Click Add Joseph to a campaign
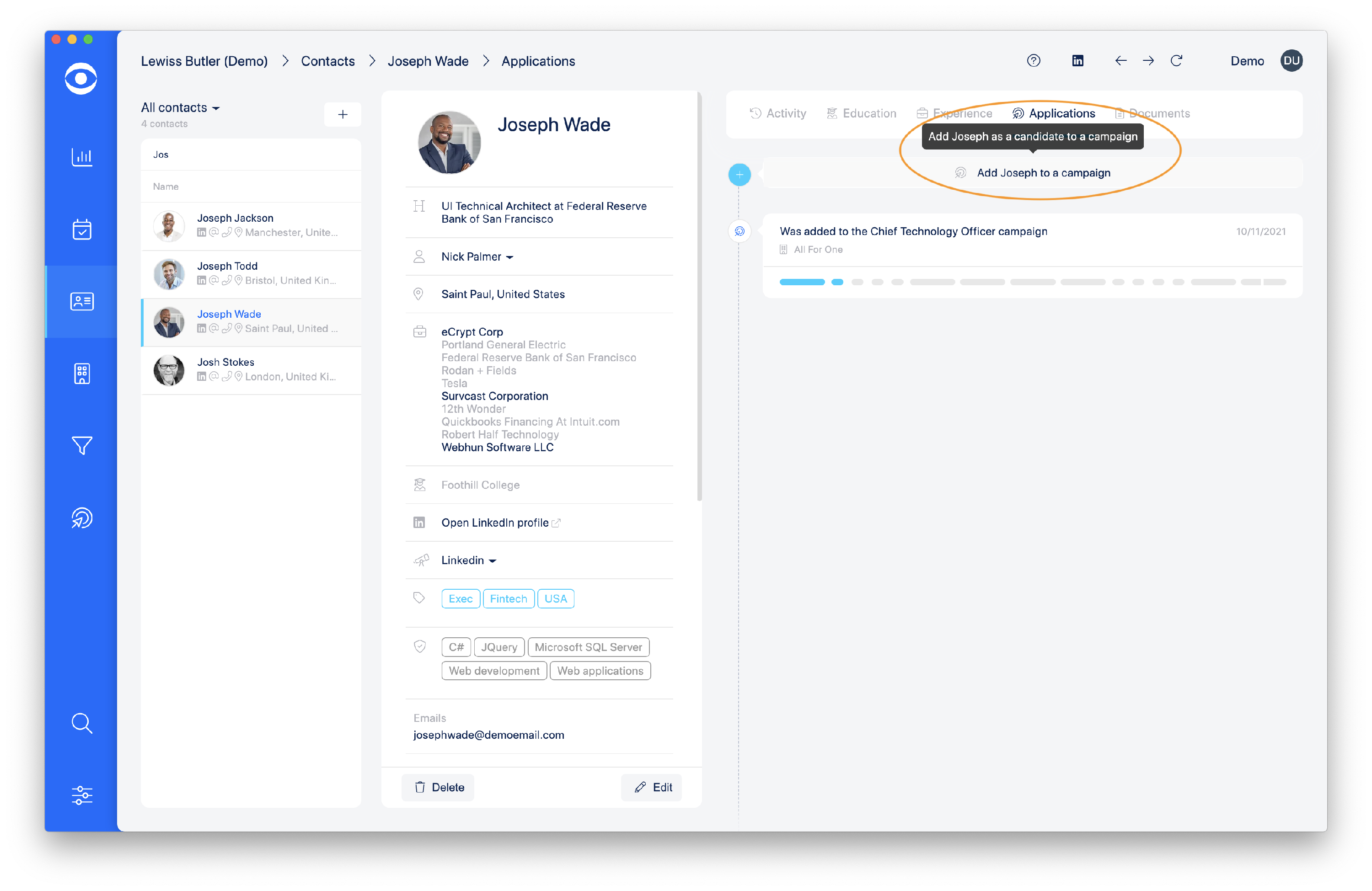 pyautogui.click(x=1043, y=173)
